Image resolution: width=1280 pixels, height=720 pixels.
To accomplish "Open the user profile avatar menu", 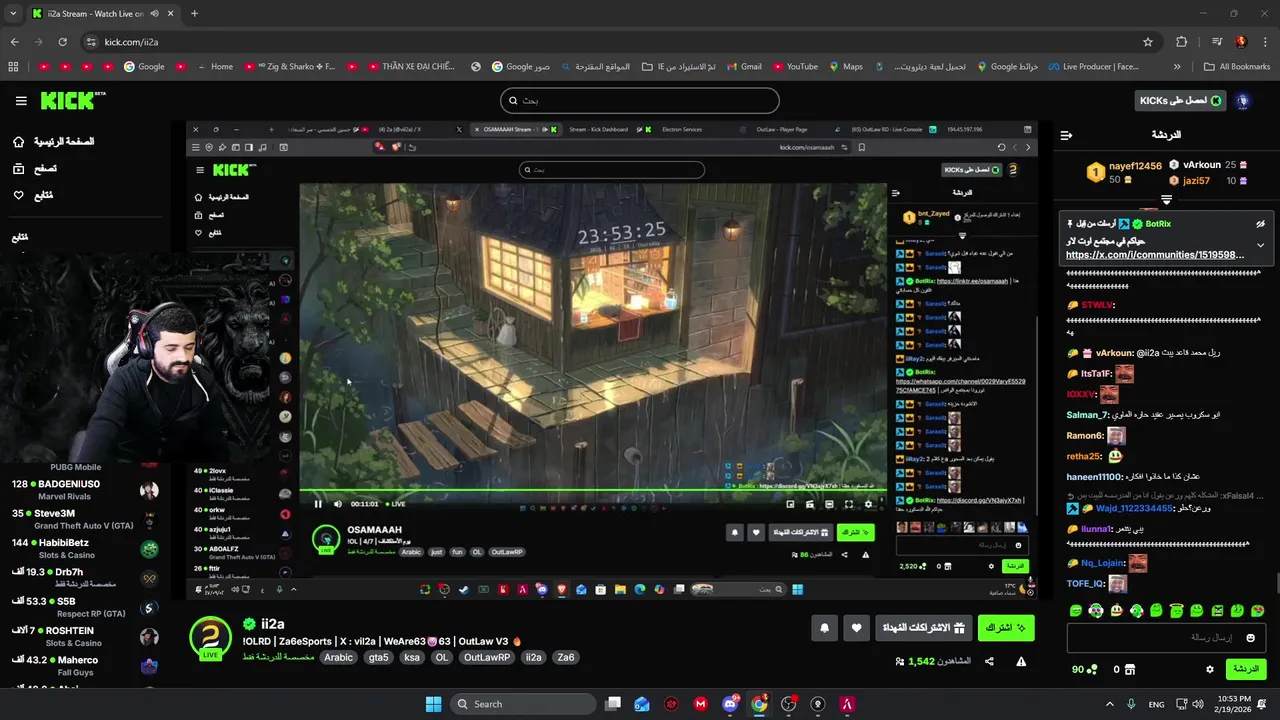I will click(x=1243, y=101).
